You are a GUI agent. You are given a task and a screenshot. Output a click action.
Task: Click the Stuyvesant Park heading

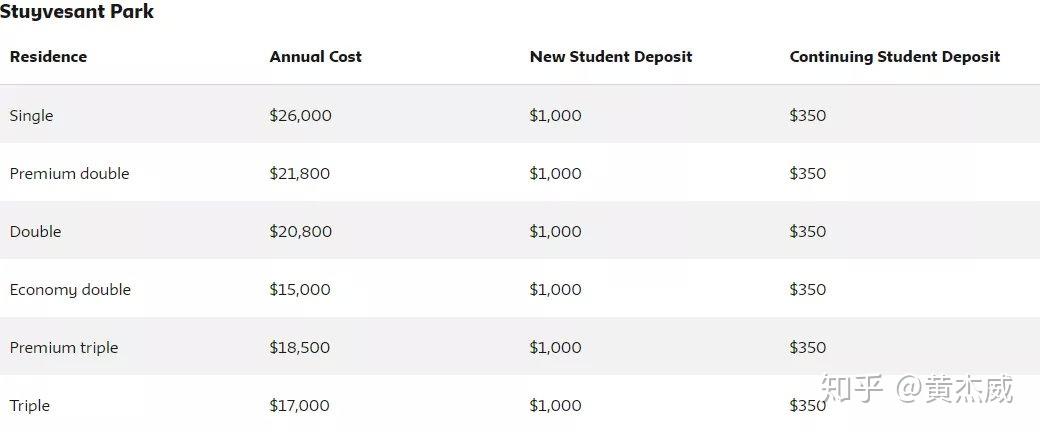(x=77, y=12)
